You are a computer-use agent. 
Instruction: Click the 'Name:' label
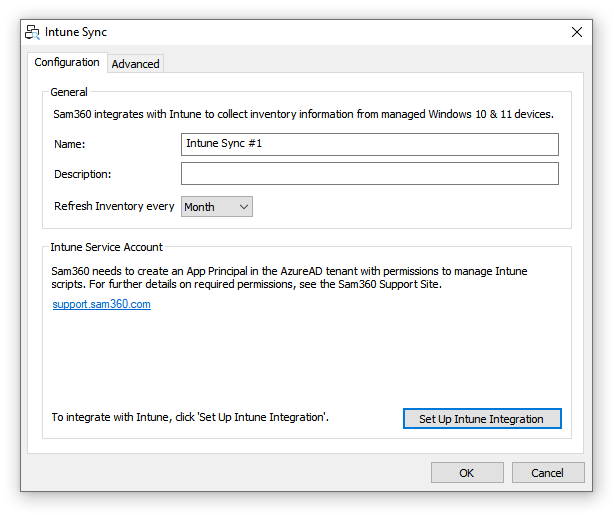coord(70,144)
